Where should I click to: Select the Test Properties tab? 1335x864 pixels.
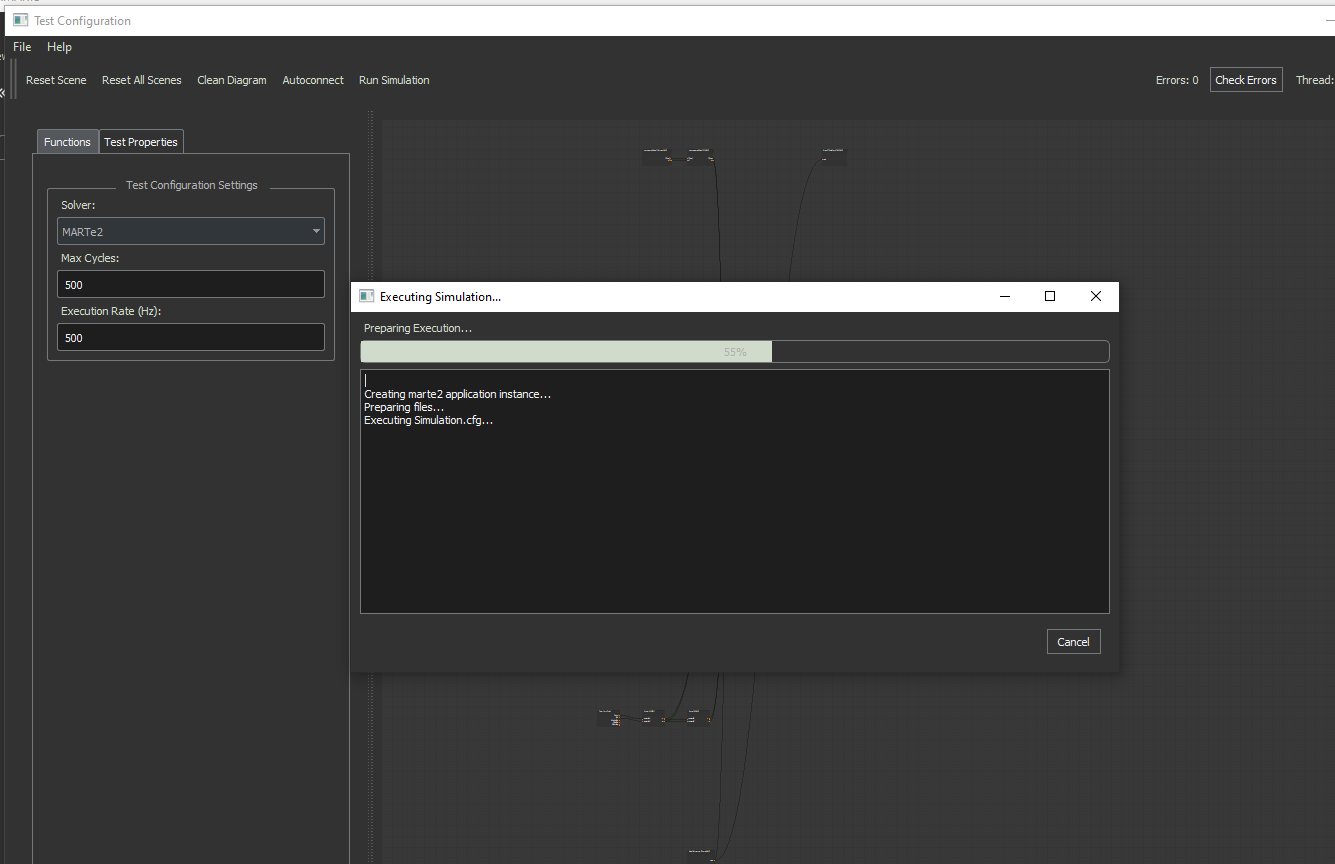[141, 142]
